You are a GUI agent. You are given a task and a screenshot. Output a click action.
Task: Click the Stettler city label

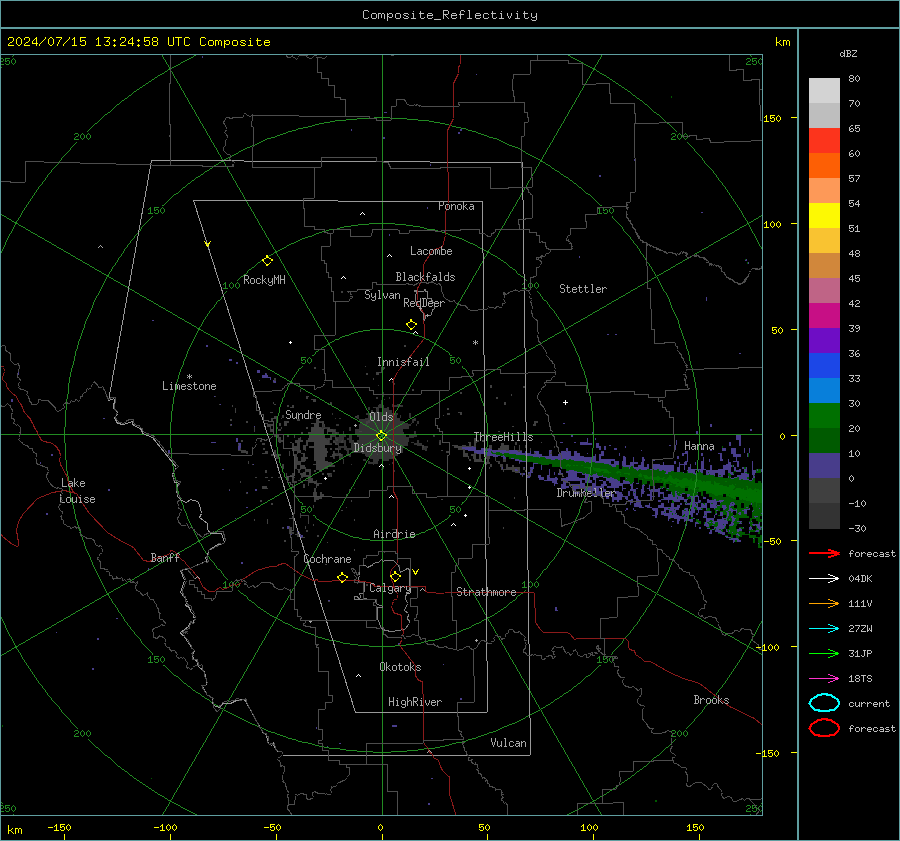583,289
